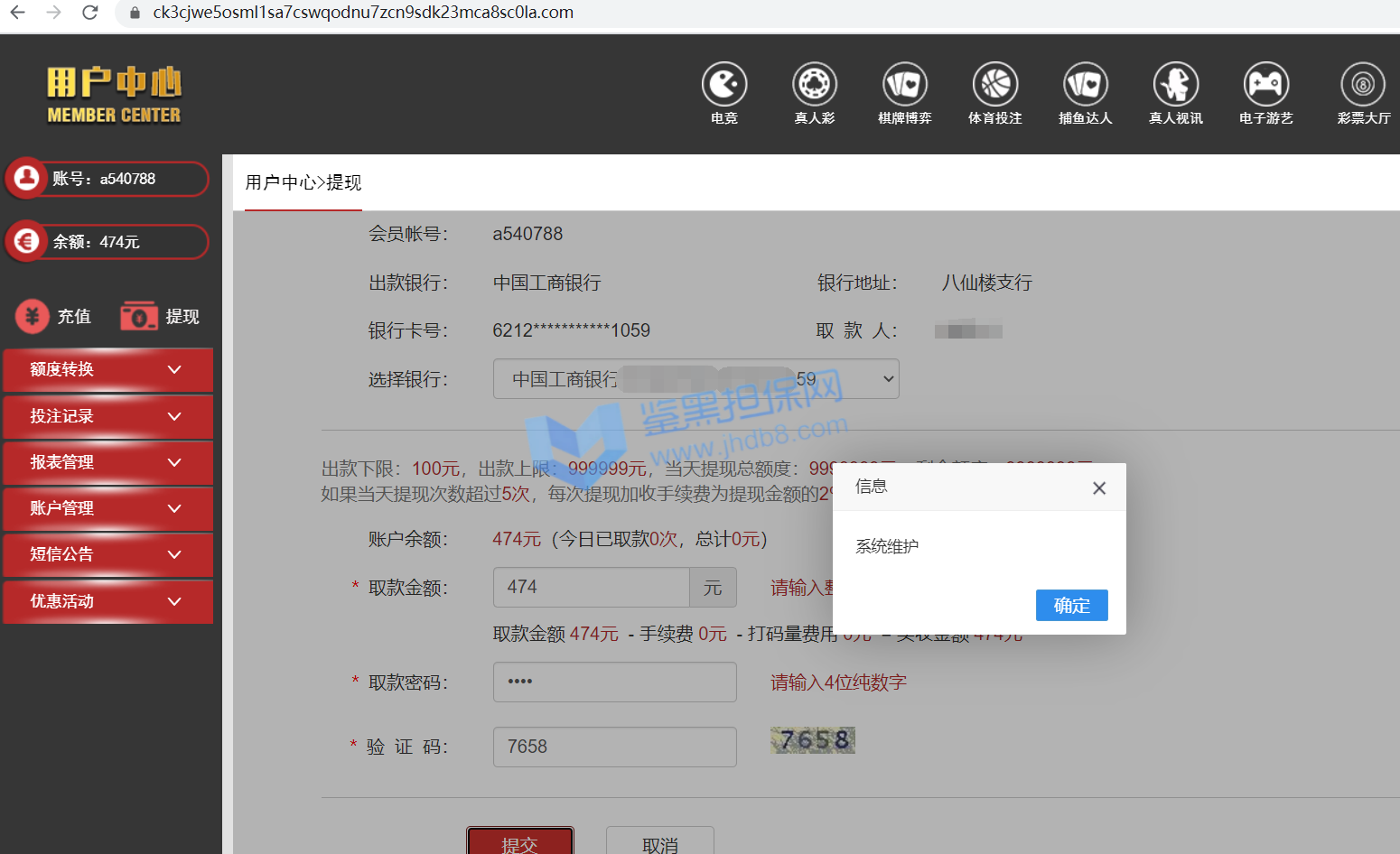Viewport: 1400px width, 854px height.
Task: Close the 信息 dialog with X
Action: click(1098, 488)
